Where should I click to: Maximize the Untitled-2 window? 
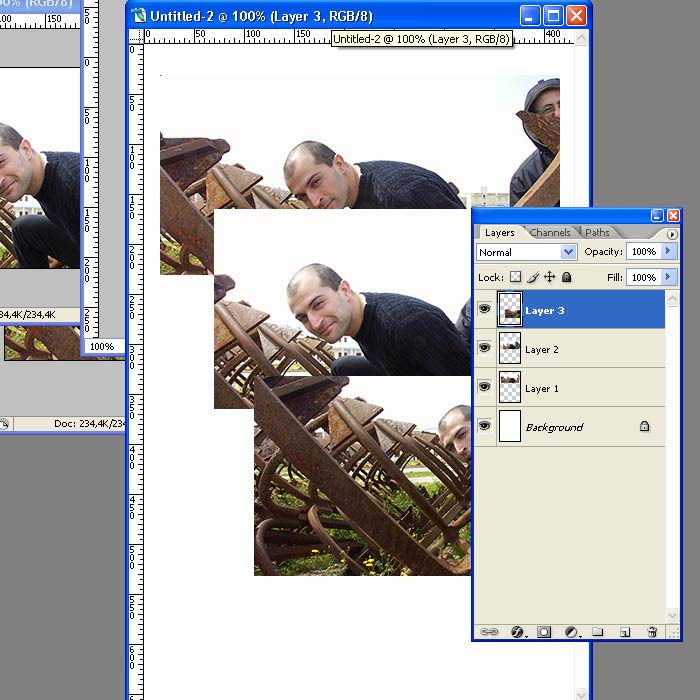pyautogui.click(x=553, y=16)
